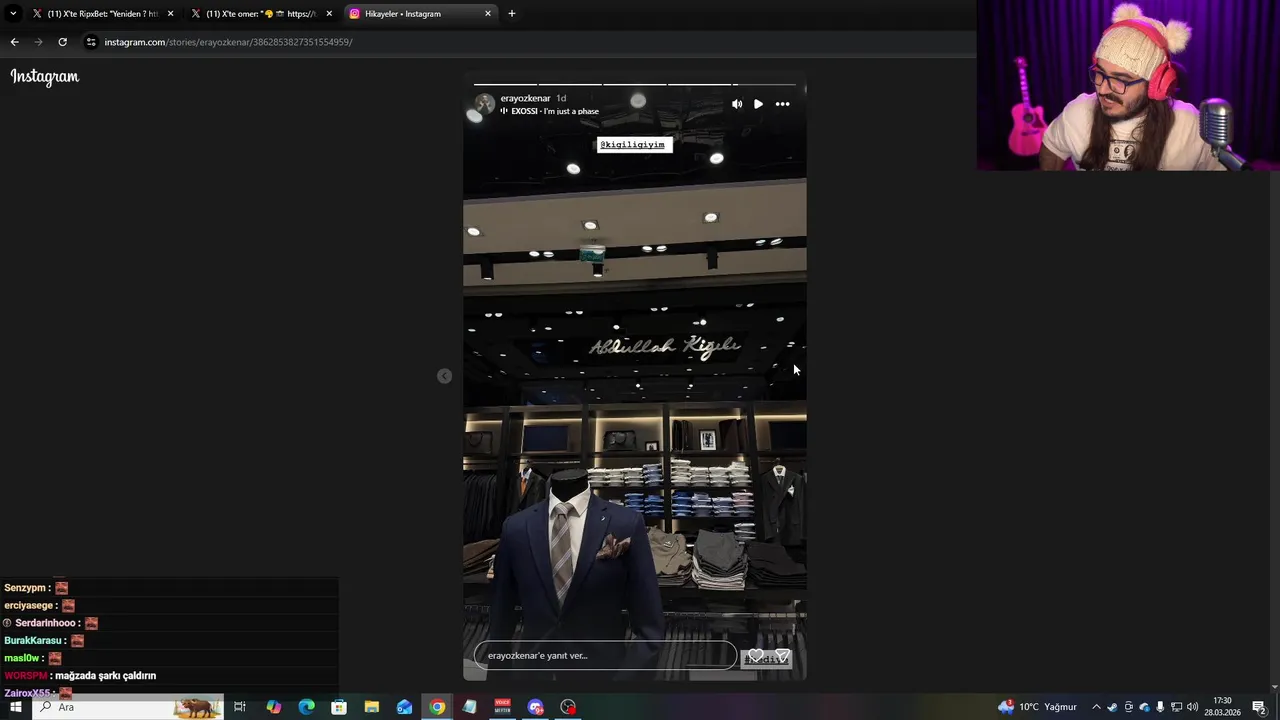The image size is (1280, 720).
Task: Click the Ara taskbar search box
Action: [128, 707]
